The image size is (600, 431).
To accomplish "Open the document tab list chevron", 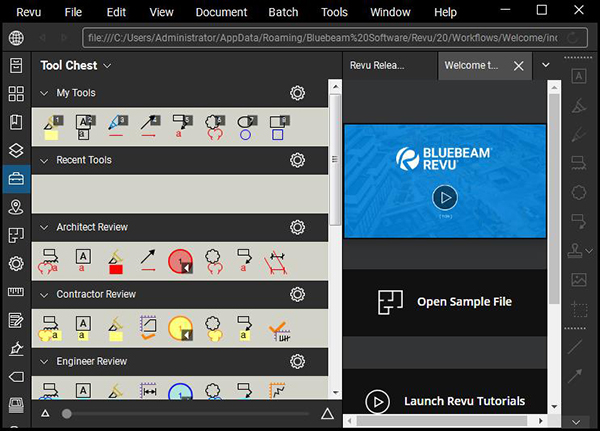I will [546, 65].
